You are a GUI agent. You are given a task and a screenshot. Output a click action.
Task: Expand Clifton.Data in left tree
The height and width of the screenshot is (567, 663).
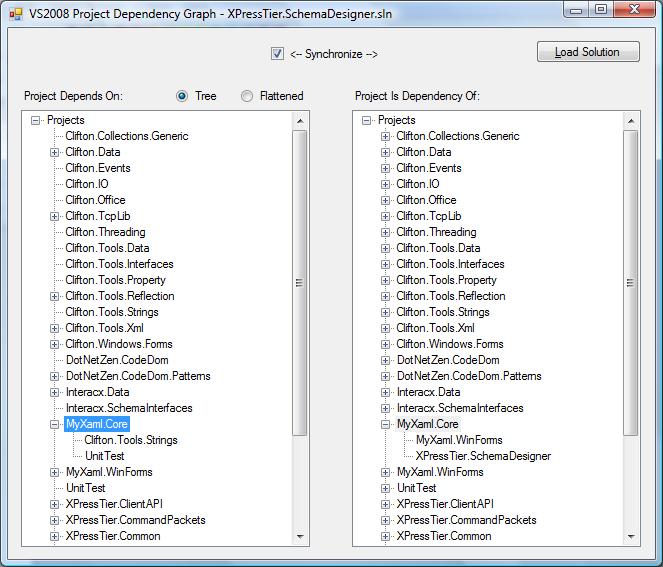[55, 152]
